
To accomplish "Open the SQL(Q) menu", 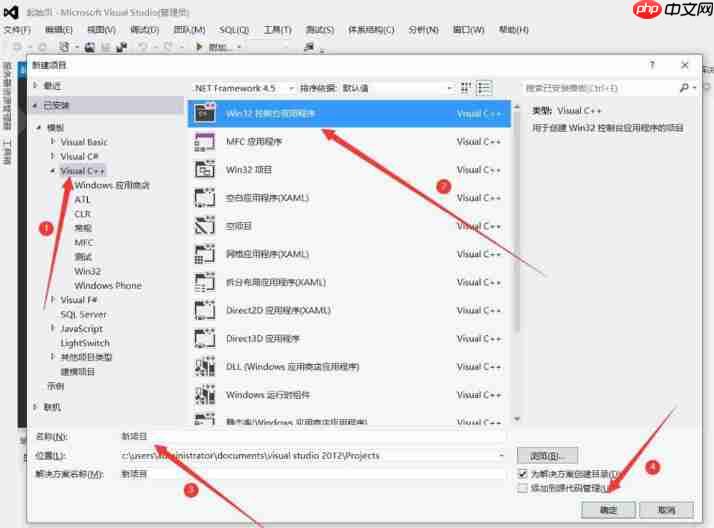I will coord(234,30).
